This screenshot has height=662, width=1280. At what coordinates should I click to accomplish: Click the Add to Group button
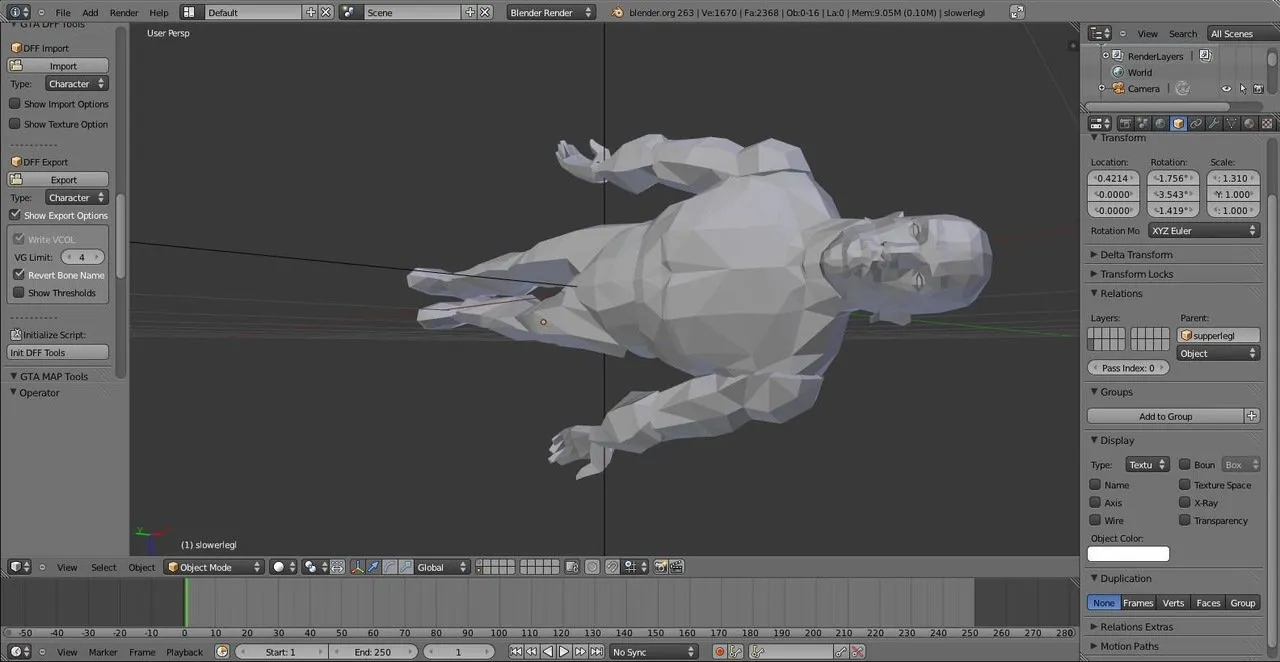coord(1166,416)
